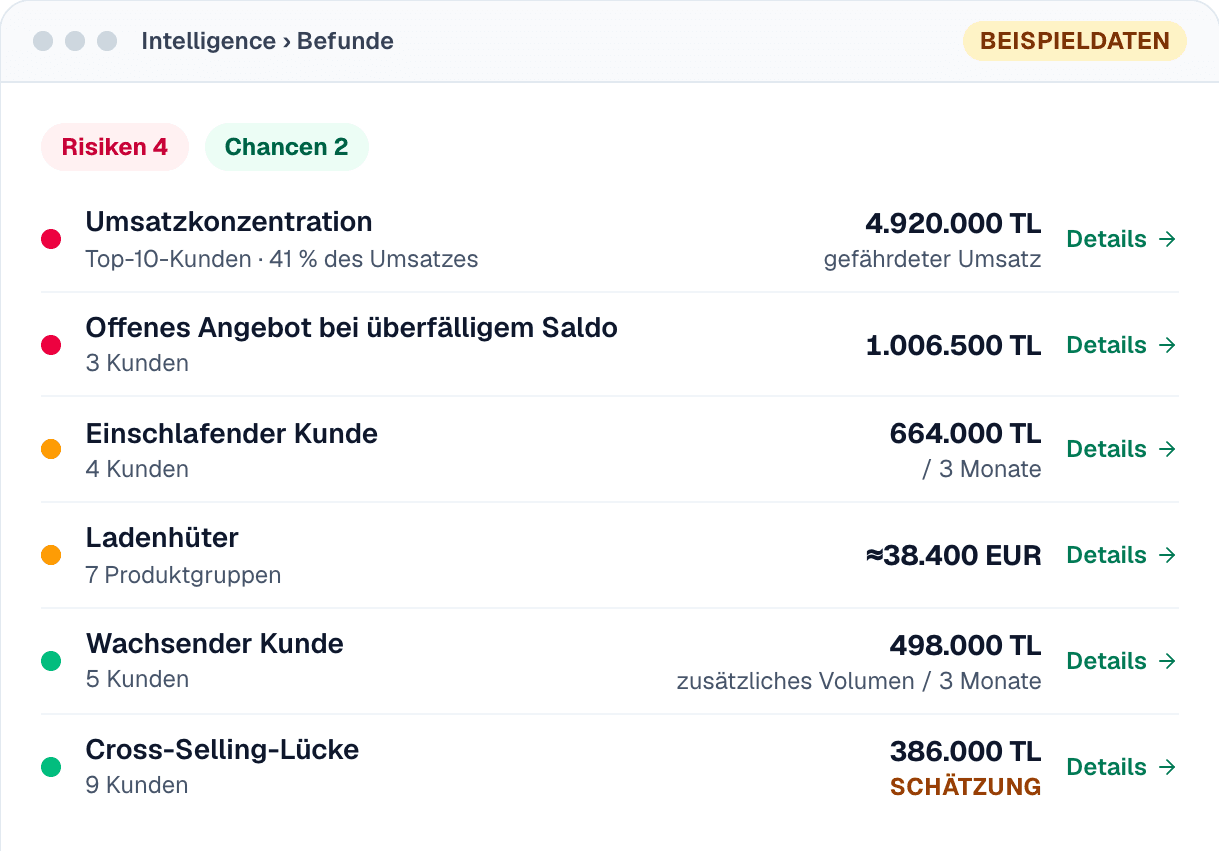Click the orange status dot beside Ladenhüter
Screen dimensions: 1219x851
[51, 555]
